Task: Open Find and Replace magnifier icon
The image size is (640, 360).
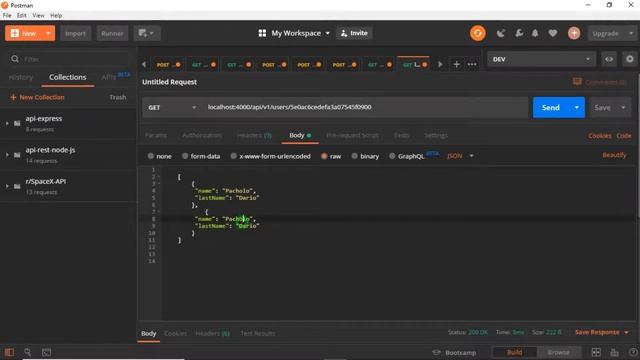Action: (x=27, y=352)
